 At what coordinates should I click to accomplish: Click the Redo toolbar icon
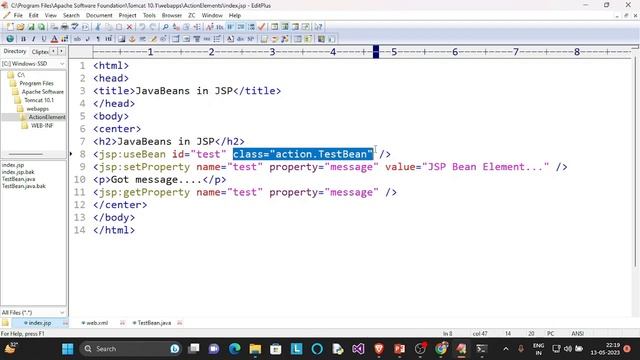(x=153, y=27)
